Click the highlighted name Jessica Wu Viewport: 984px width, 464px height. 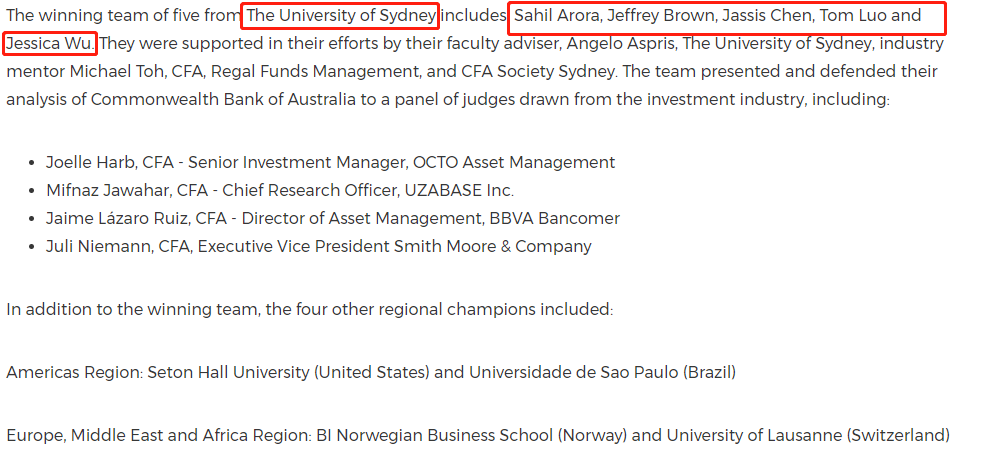click(x=50, y=43)
